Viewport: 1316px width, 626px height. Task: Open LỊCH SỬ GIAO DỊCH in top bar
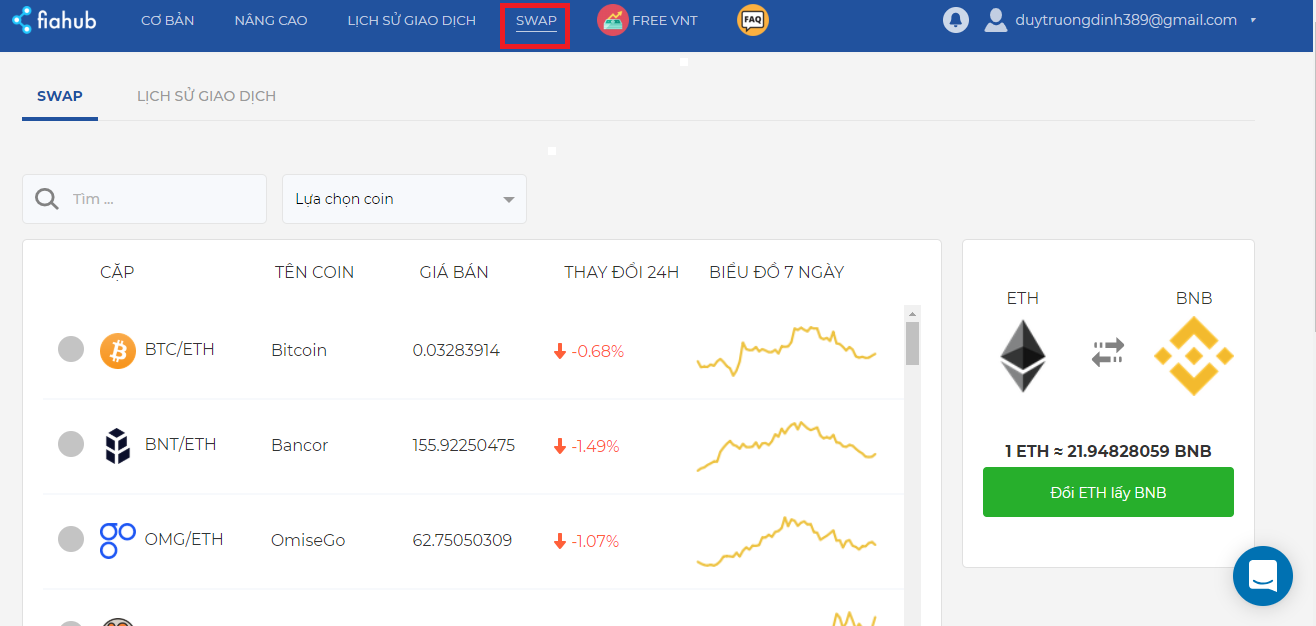[x=412, y=20]
